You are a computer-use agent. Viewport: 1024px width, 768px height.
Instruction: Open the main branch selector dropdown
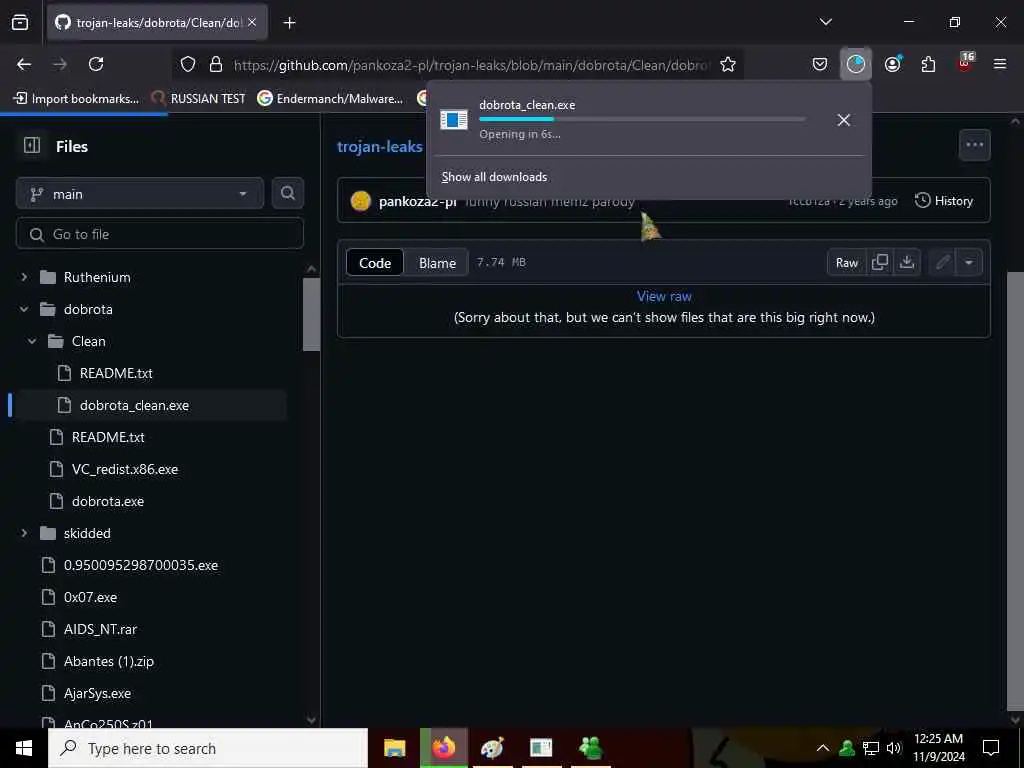(140, 194)
